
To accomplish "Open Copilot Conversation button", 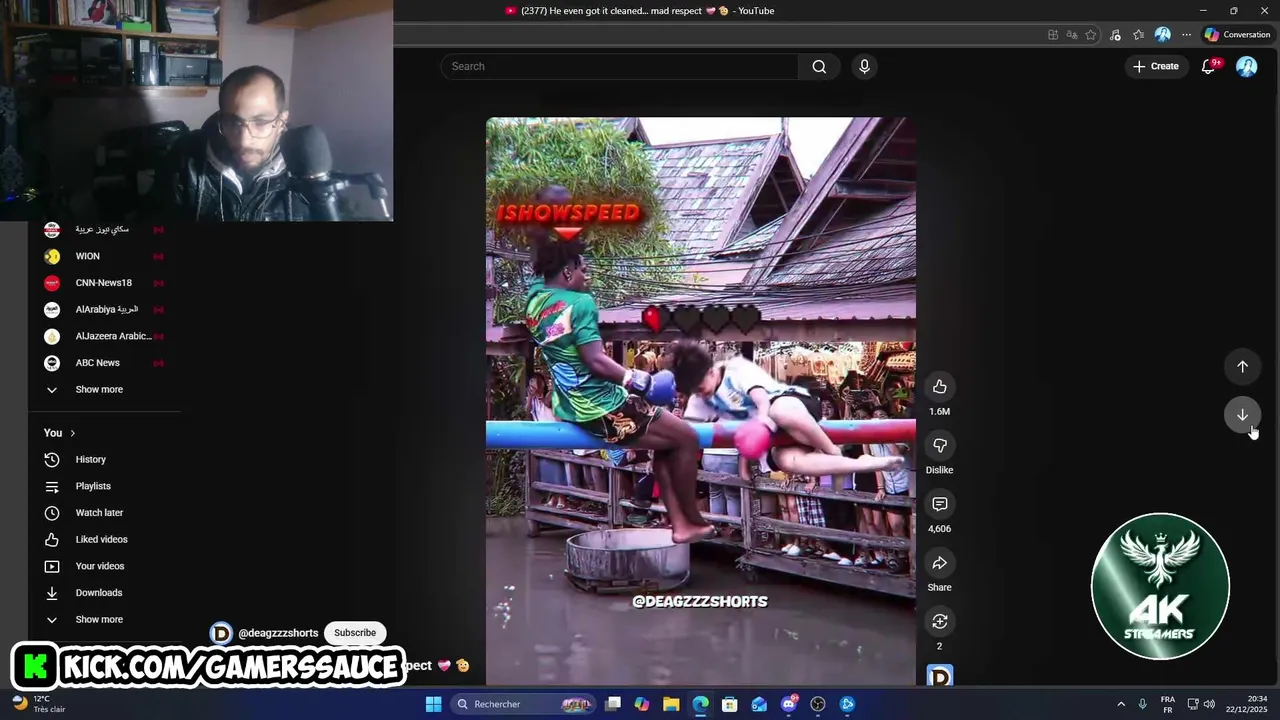I will [x=1237, y=34].
